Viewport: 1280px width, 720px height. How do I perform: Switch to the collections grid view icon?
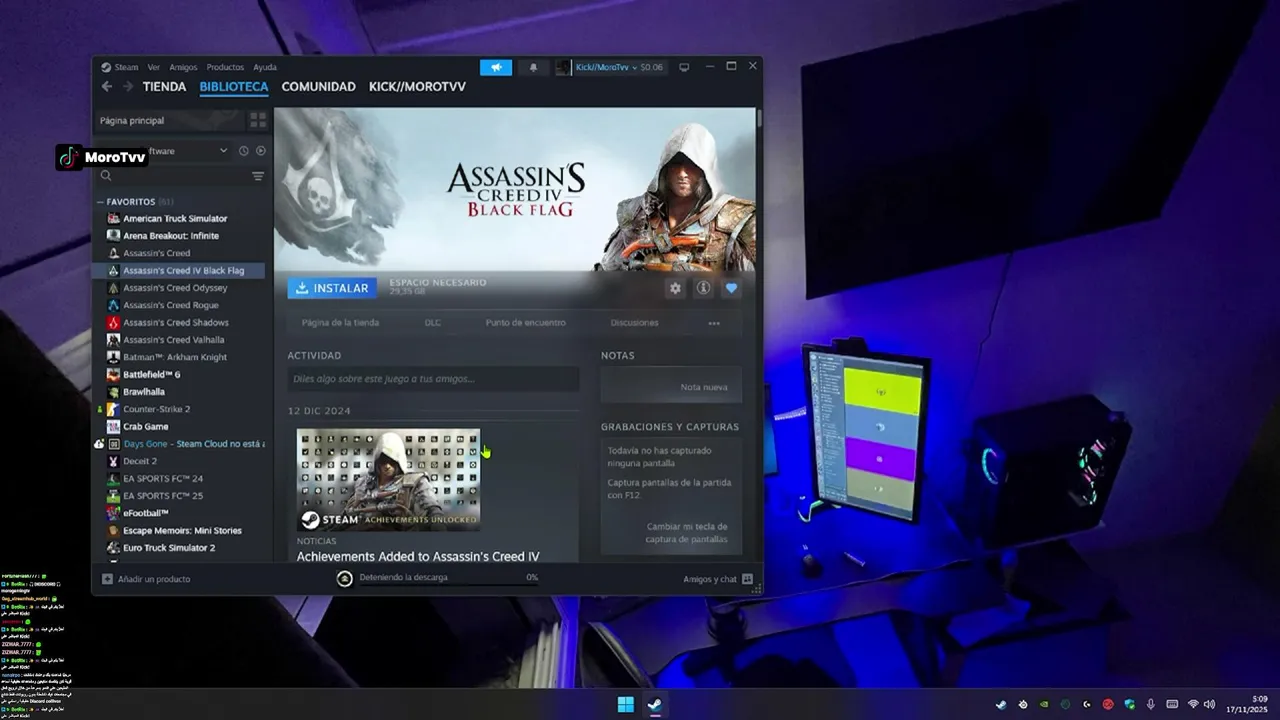[x=258, y=120]
